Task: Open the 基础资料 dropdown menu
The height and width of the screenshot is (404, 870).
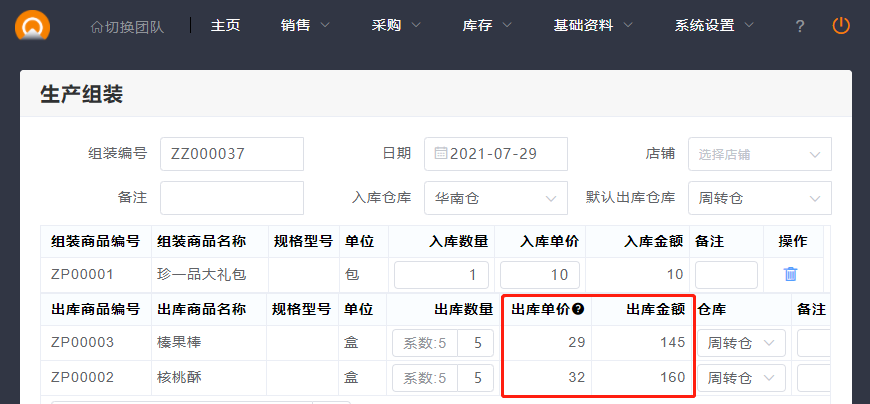Action: pos(593,26)
